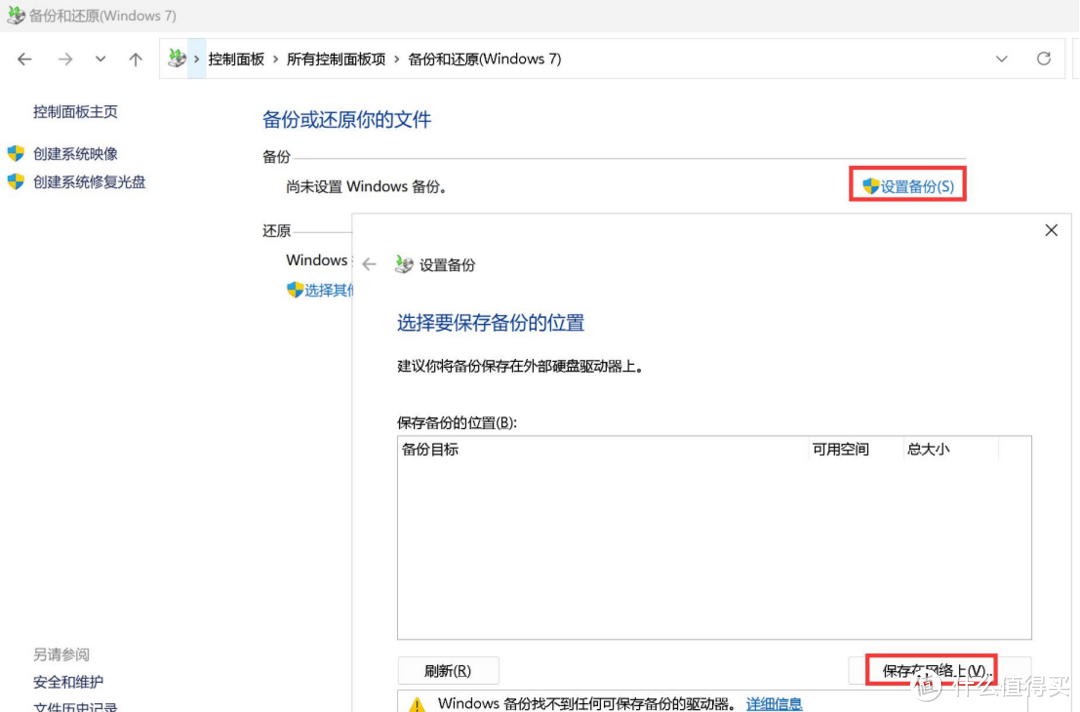Open the 安全和维护 link in the sidebar

[x=67, y=681]
